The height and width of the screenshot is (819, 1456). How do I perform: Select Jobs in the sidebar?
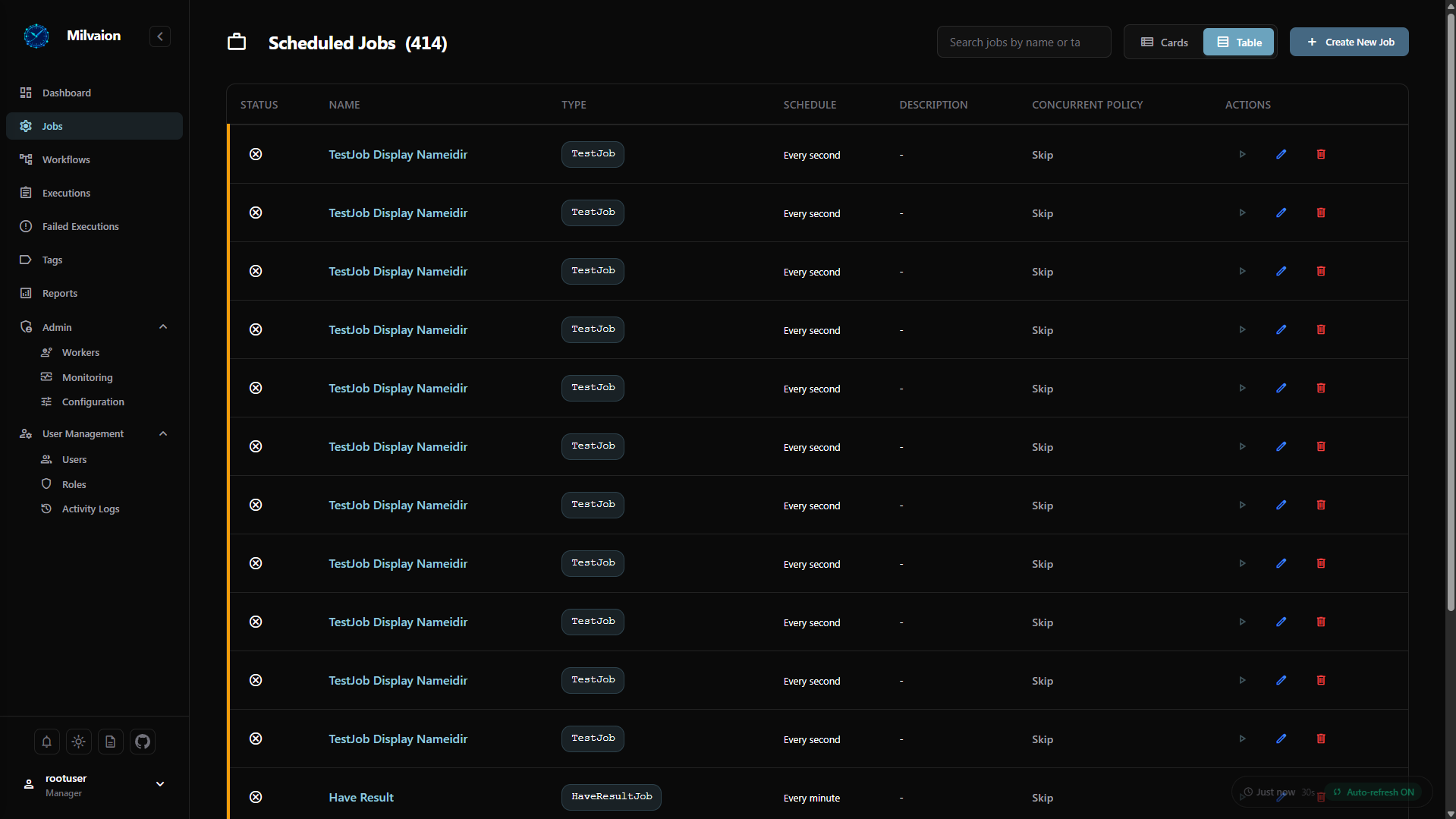point(94,126)
